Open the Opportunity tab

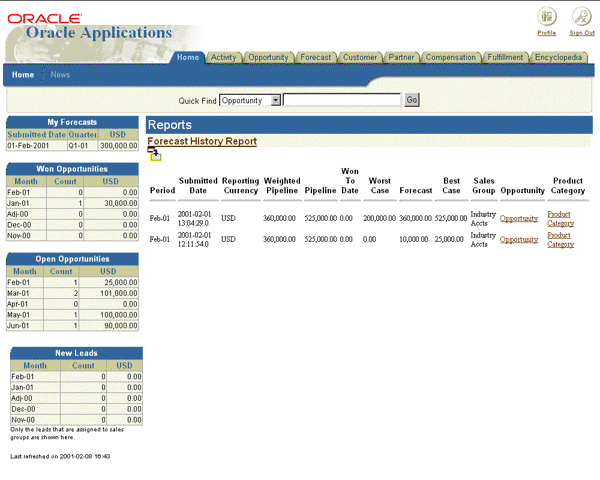tap(268, 58)
